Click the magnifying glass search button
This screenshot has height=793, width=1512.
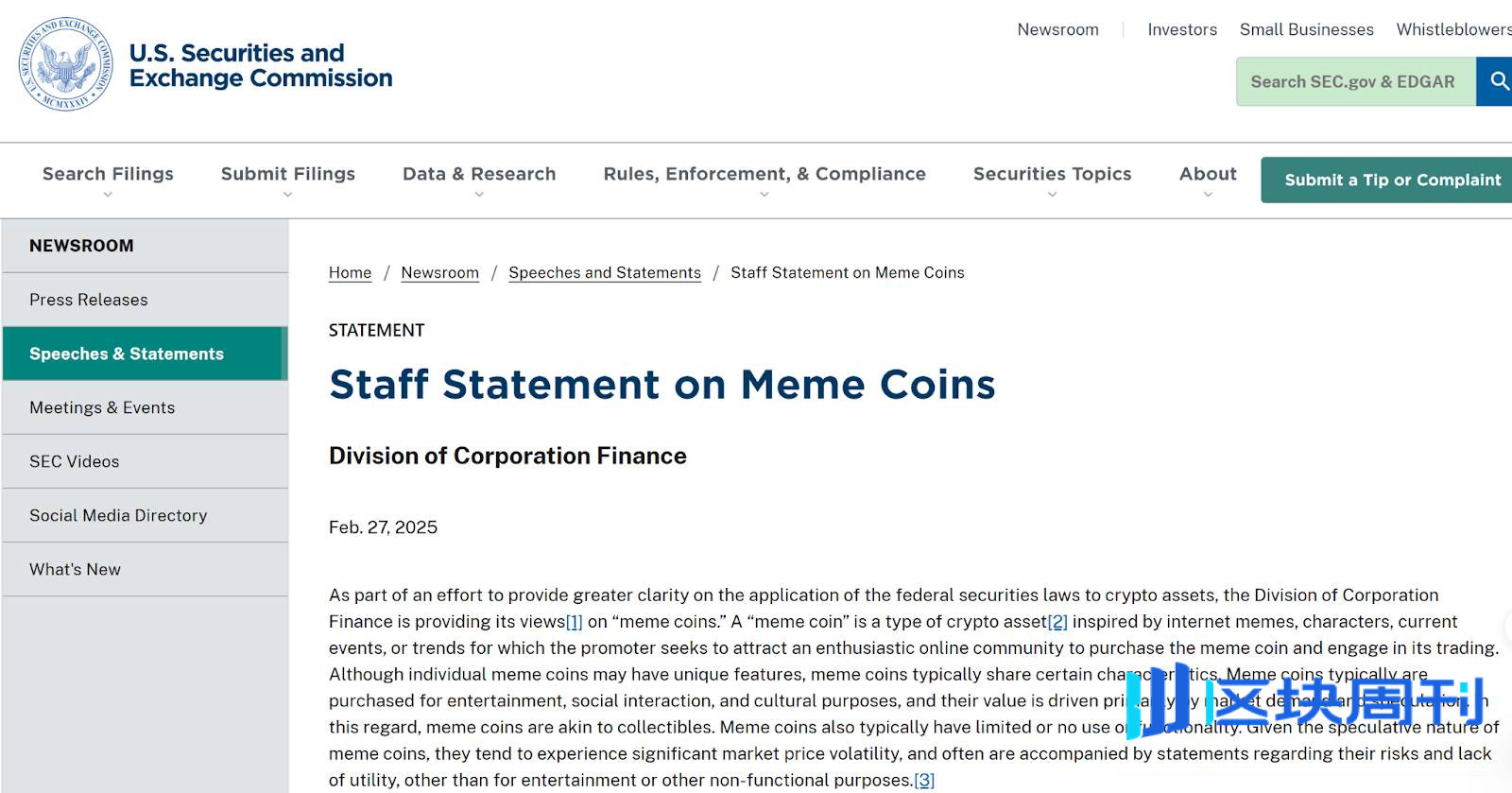[1497, 81]
